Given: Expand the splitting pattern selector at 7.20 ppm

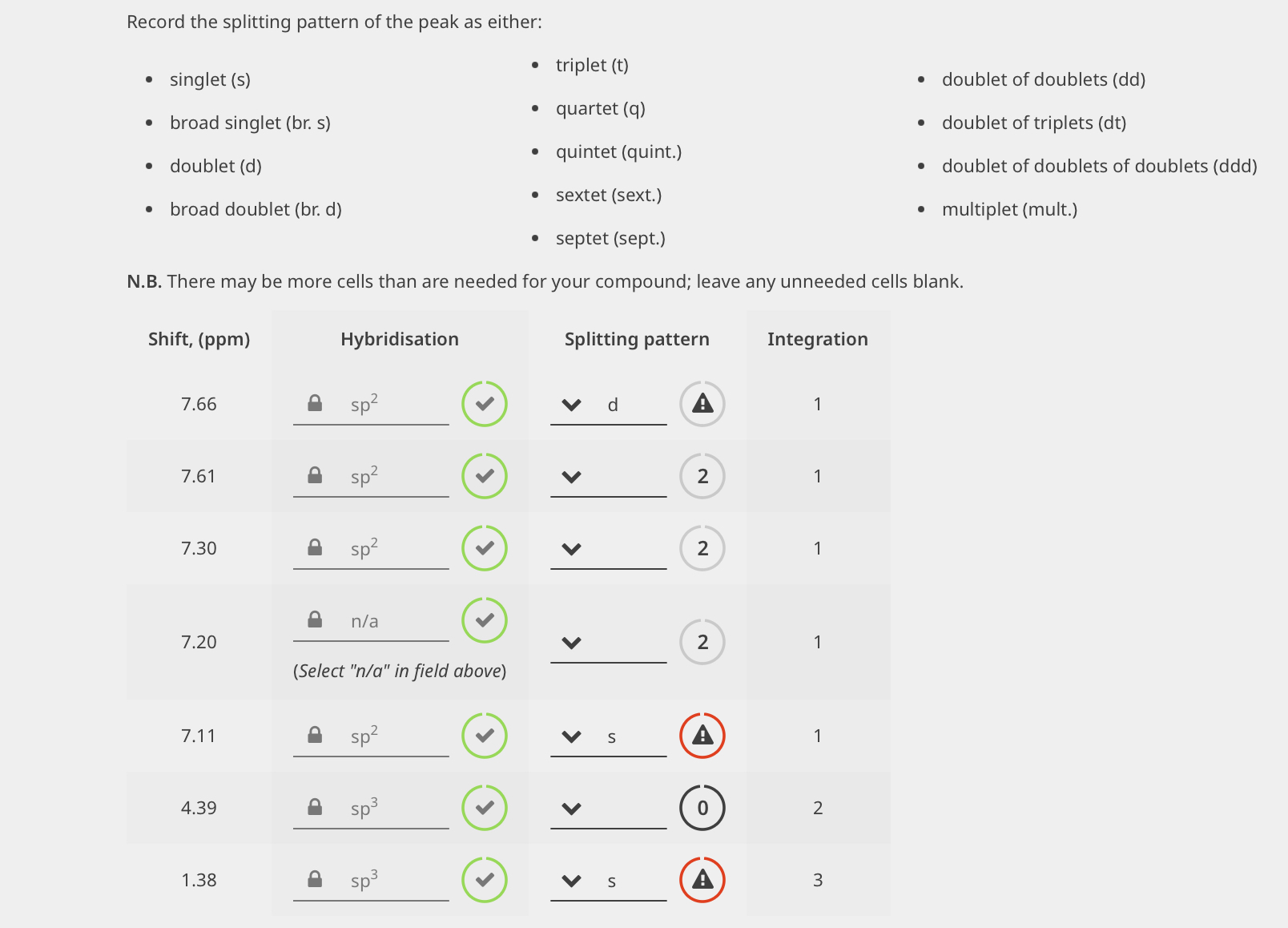Looking at the screenshot, I should tap(571, 642).
